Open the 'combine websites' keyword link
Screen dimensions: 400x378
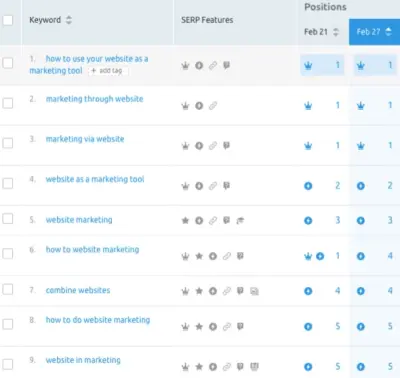[78, 290]
